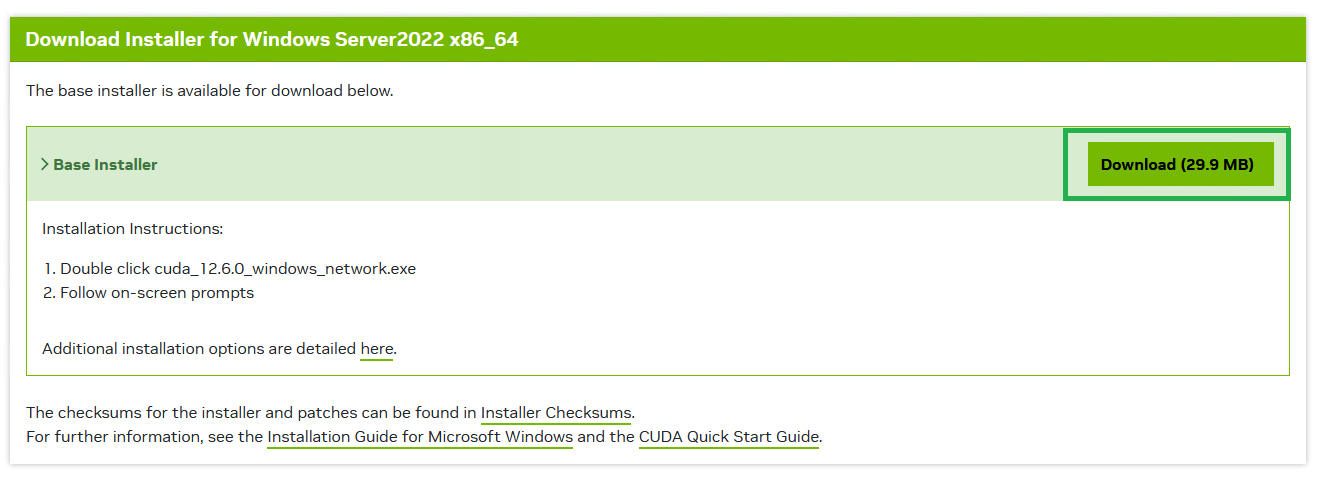
Task: Open the 'here' additional installation options link
Action: click(x=377, y=349)
